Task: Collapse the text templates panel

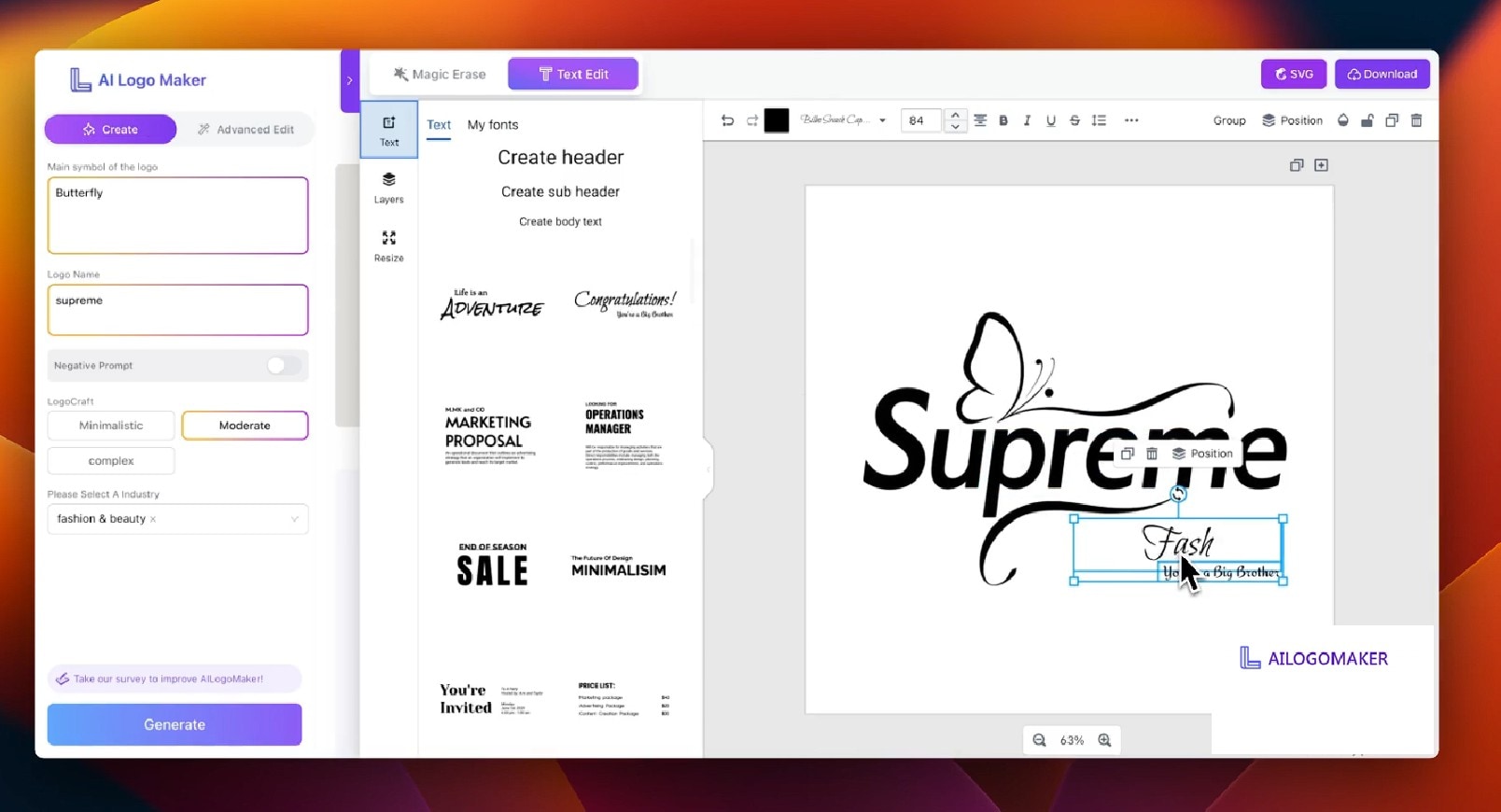Action: 708,469
